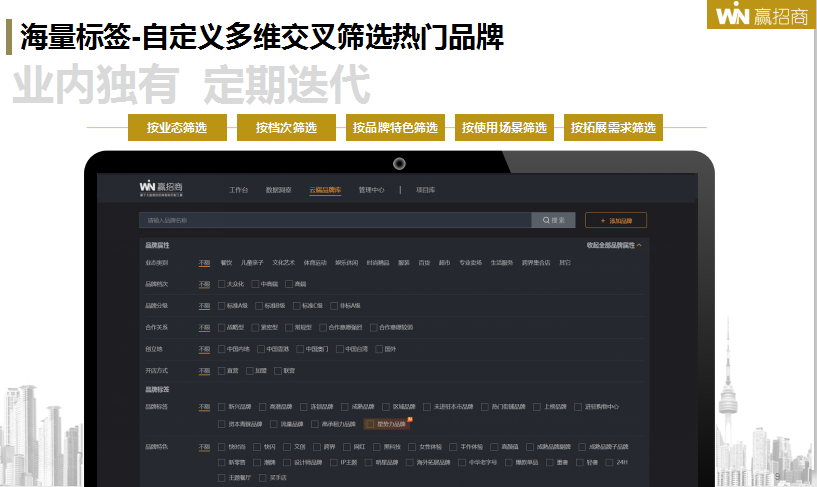Go to the 项目库 tab
Image resolution: width=817 pixels, height=487 pixels.
[425, 190]
